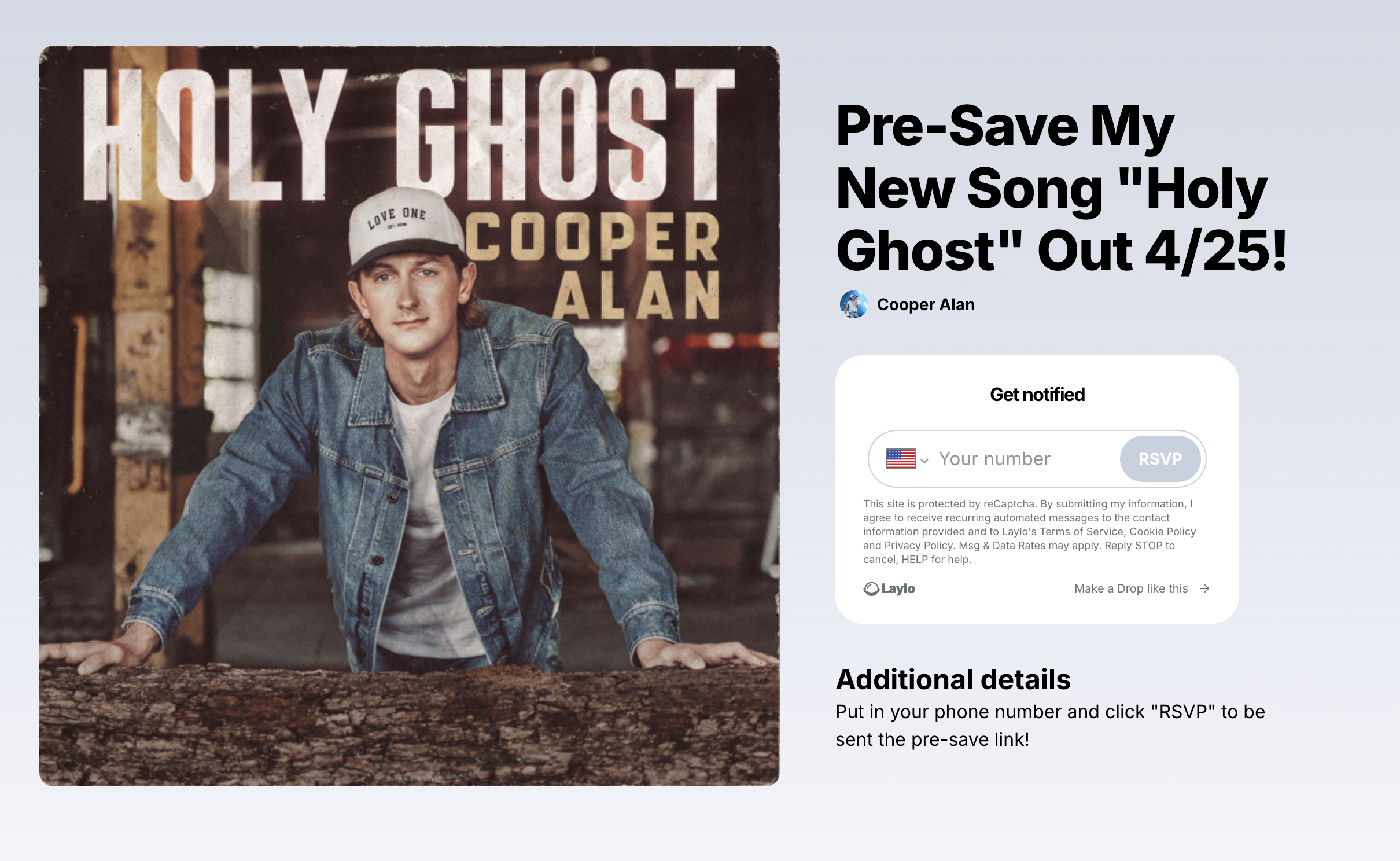
Task: Click the reCaptcha disclaimer paragraph
Action: click(1030, 532)
